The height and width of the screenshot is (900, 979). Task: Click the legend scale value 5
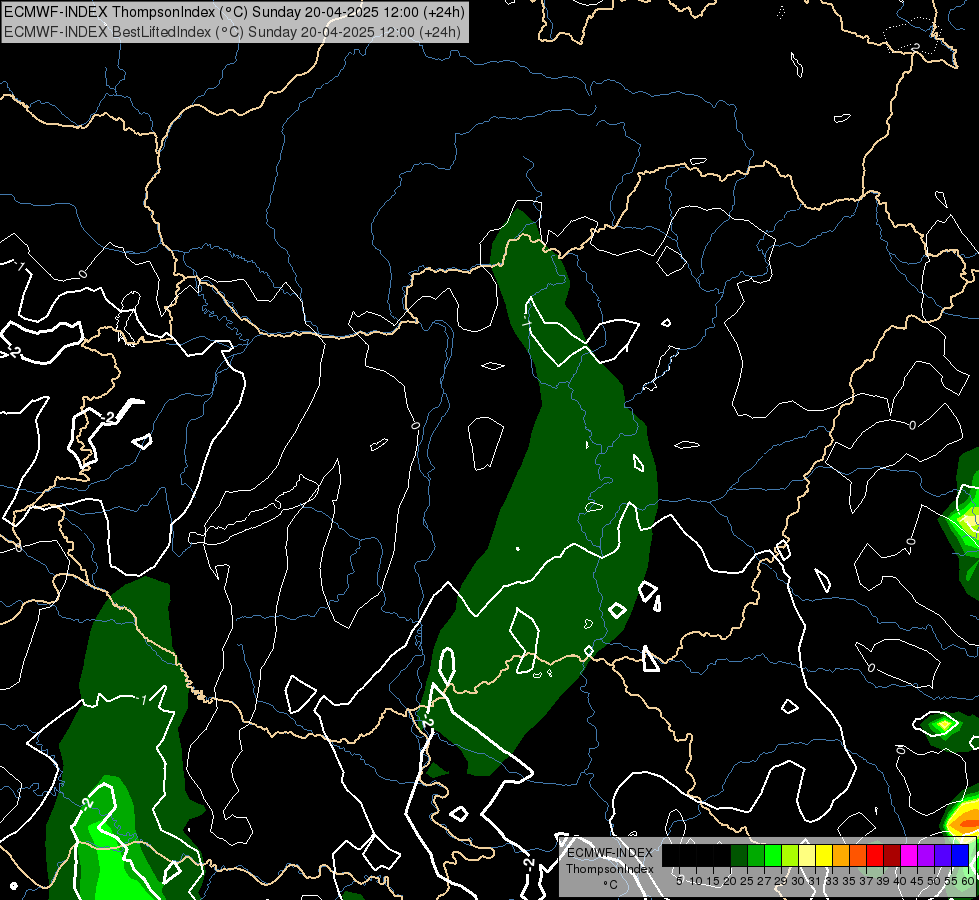[679, 881]
